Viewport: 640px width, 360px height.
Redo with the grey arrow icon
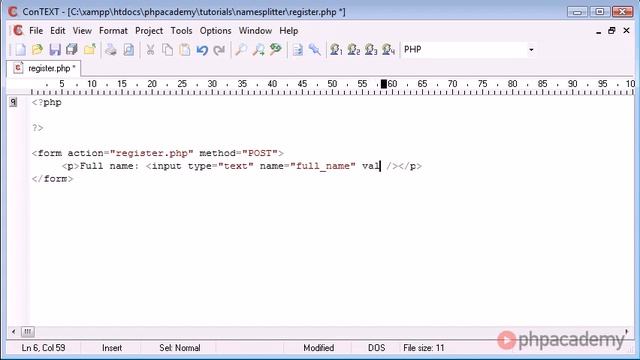tap(219, 50)
